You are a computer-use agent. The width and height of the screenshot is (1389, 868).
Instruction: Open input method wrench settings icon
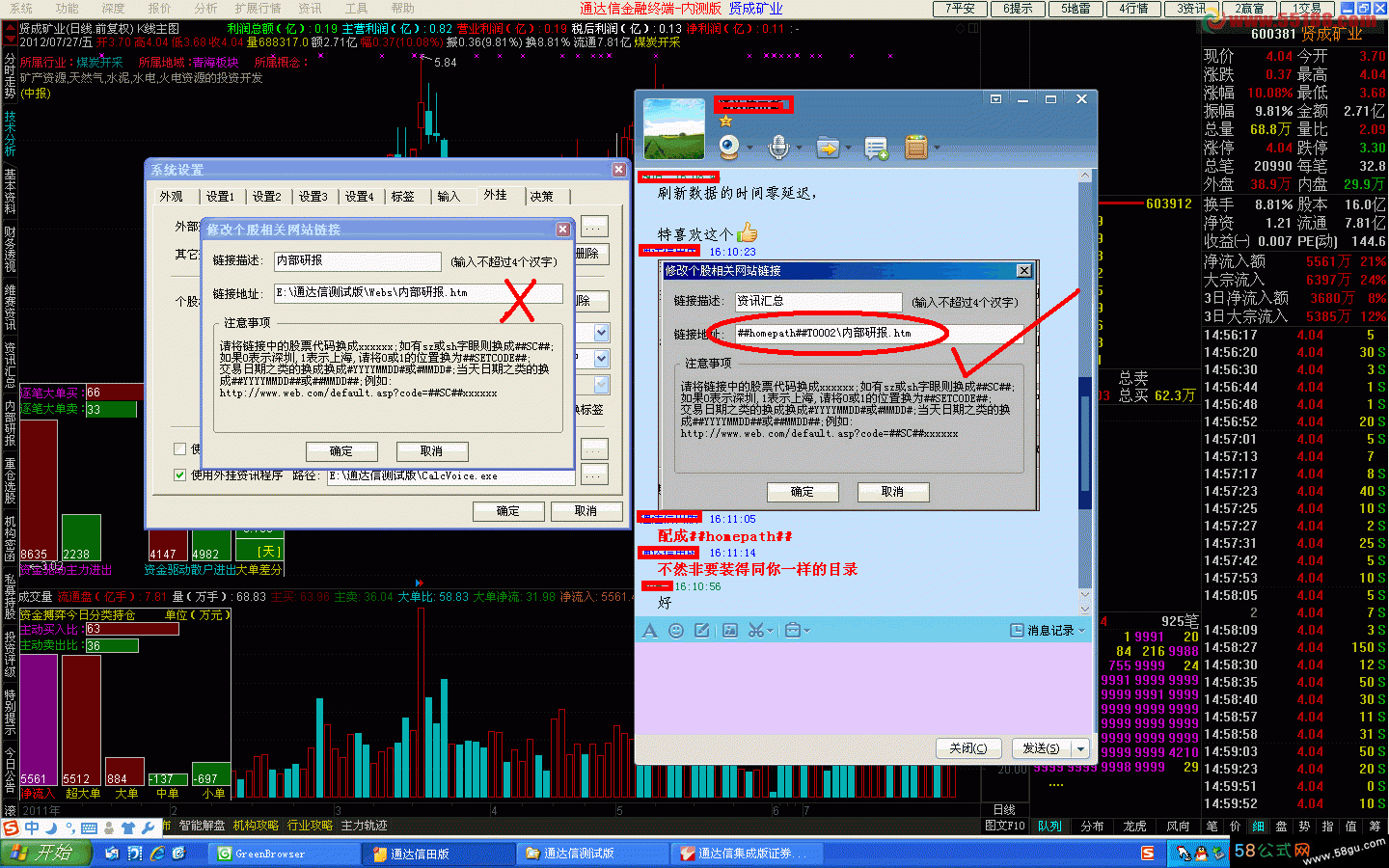pyautogui.click(x=148, y=827)
